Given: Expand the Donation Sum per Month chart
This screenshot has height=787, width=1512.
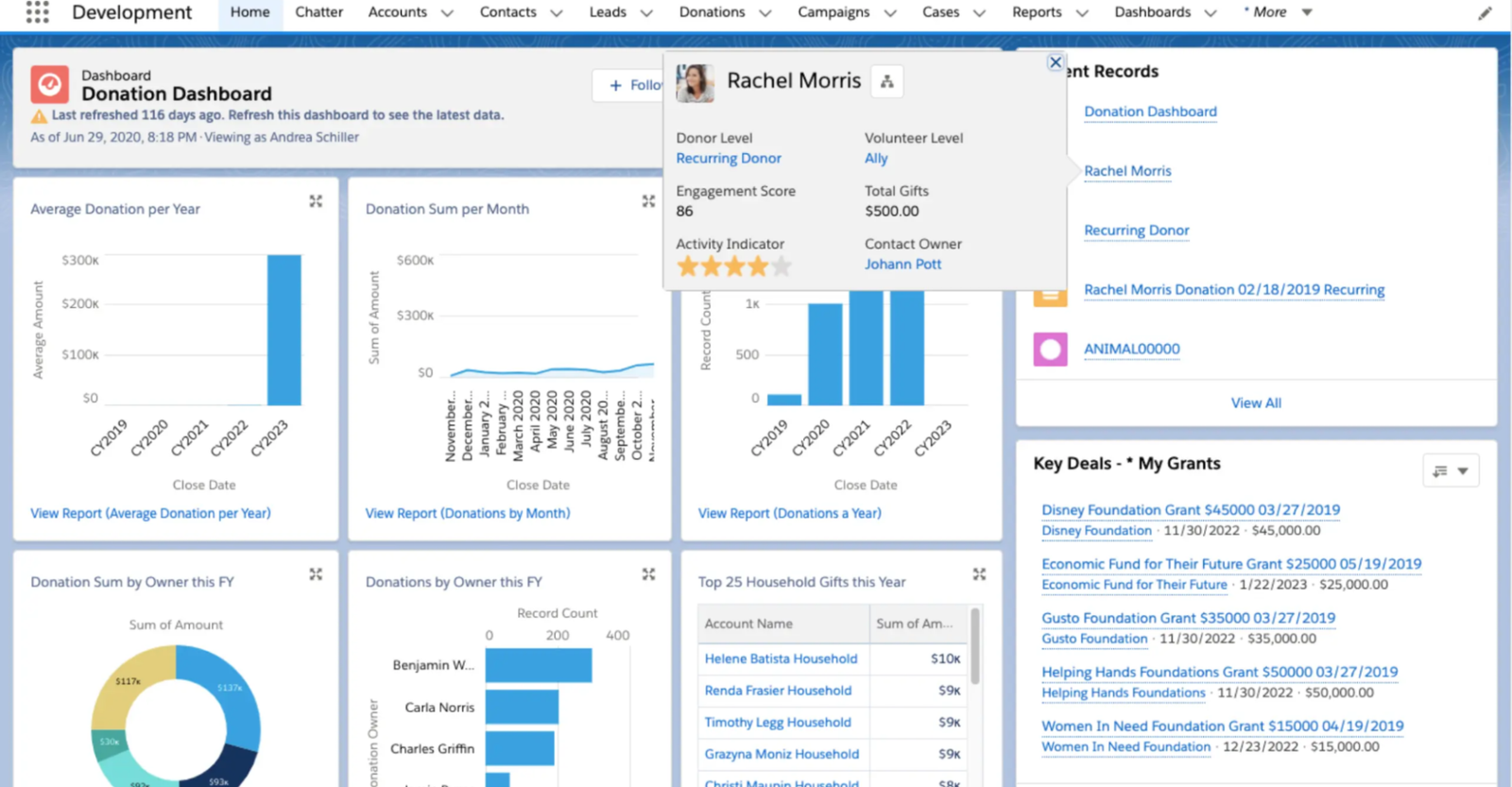Looking at the screenshot, I should [x=648, y=201].
